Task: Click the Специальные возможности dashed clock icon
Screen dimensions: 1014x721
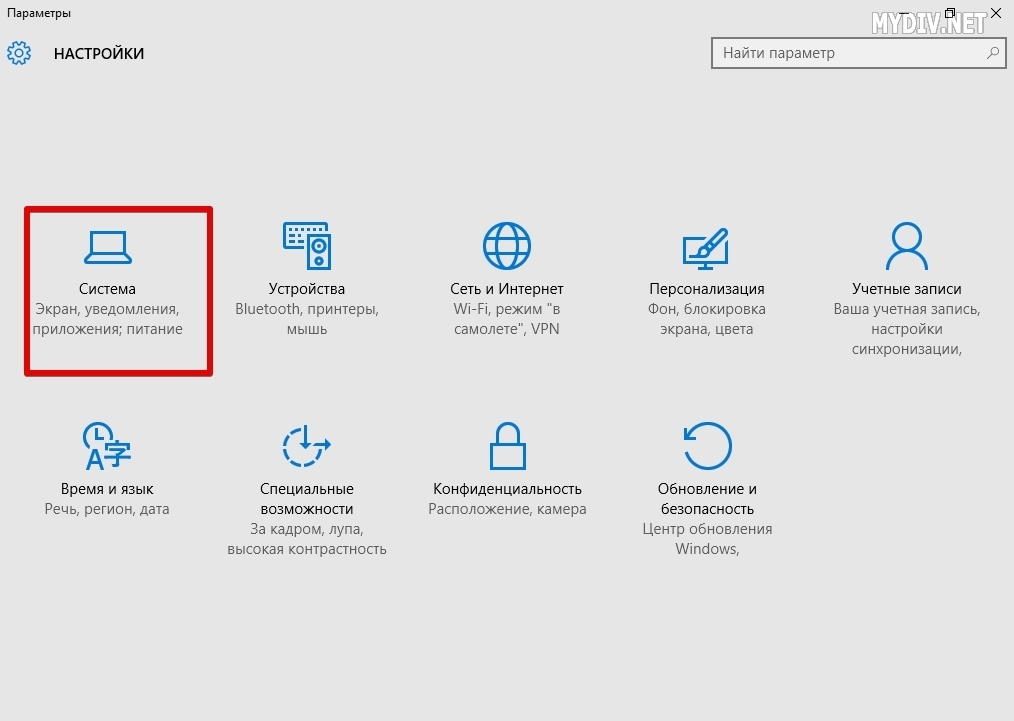Action: (307, 445)
